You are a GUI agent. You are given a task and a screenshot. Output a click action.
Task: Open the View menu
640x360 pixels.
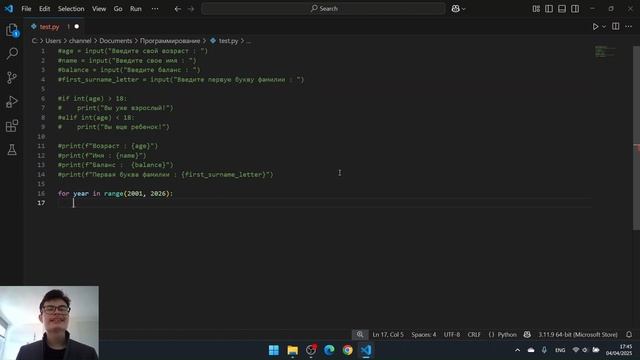99,9
